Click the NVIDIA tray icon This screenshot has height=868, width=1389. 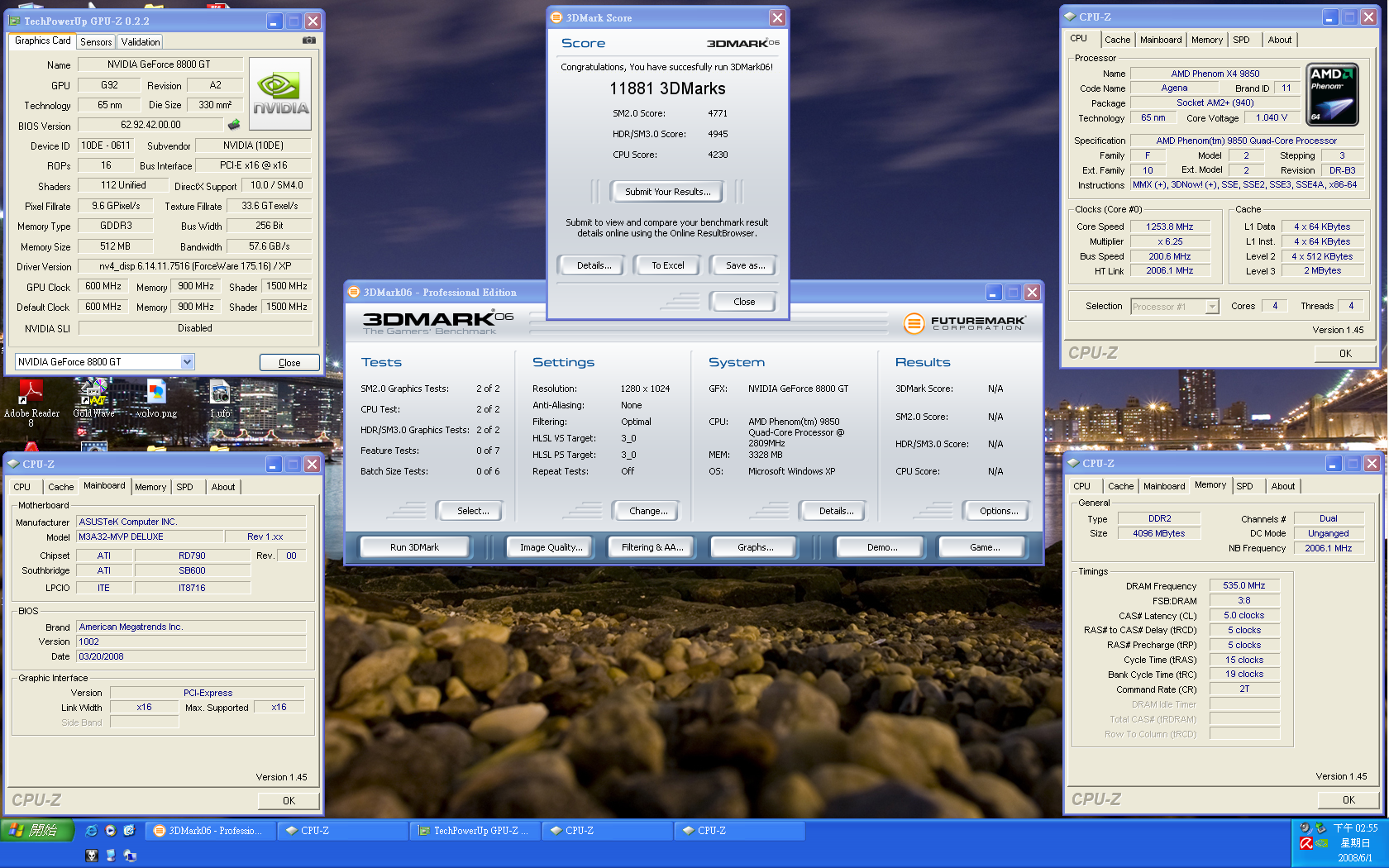[1321, 843]
